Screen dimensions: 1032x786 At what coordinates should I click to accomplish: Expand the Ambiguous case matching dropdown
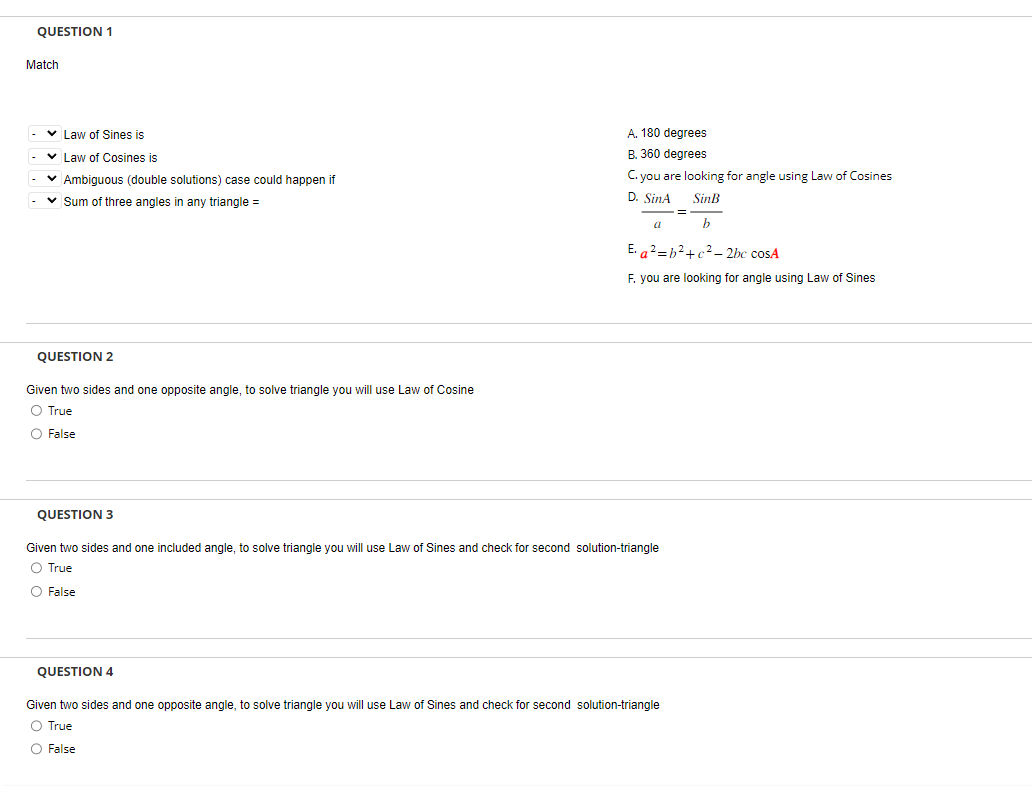click(43, 178)
